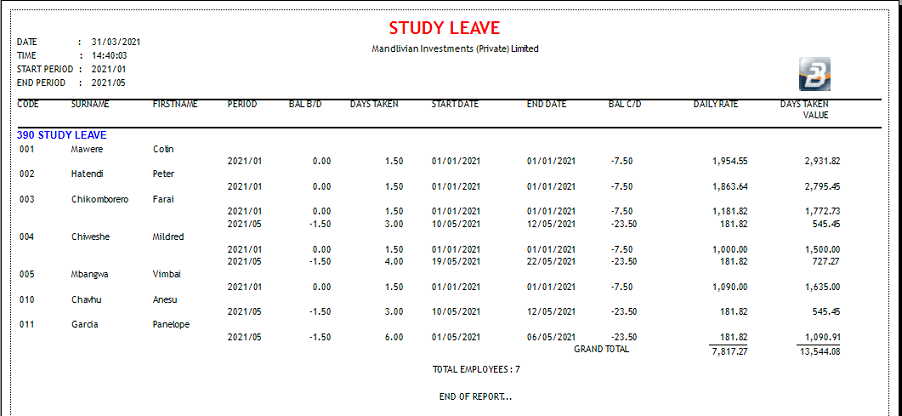Screen dimensions: 902x416
Task: Click Mawere's days taken value 2,931.82
Action: point(822,161)
